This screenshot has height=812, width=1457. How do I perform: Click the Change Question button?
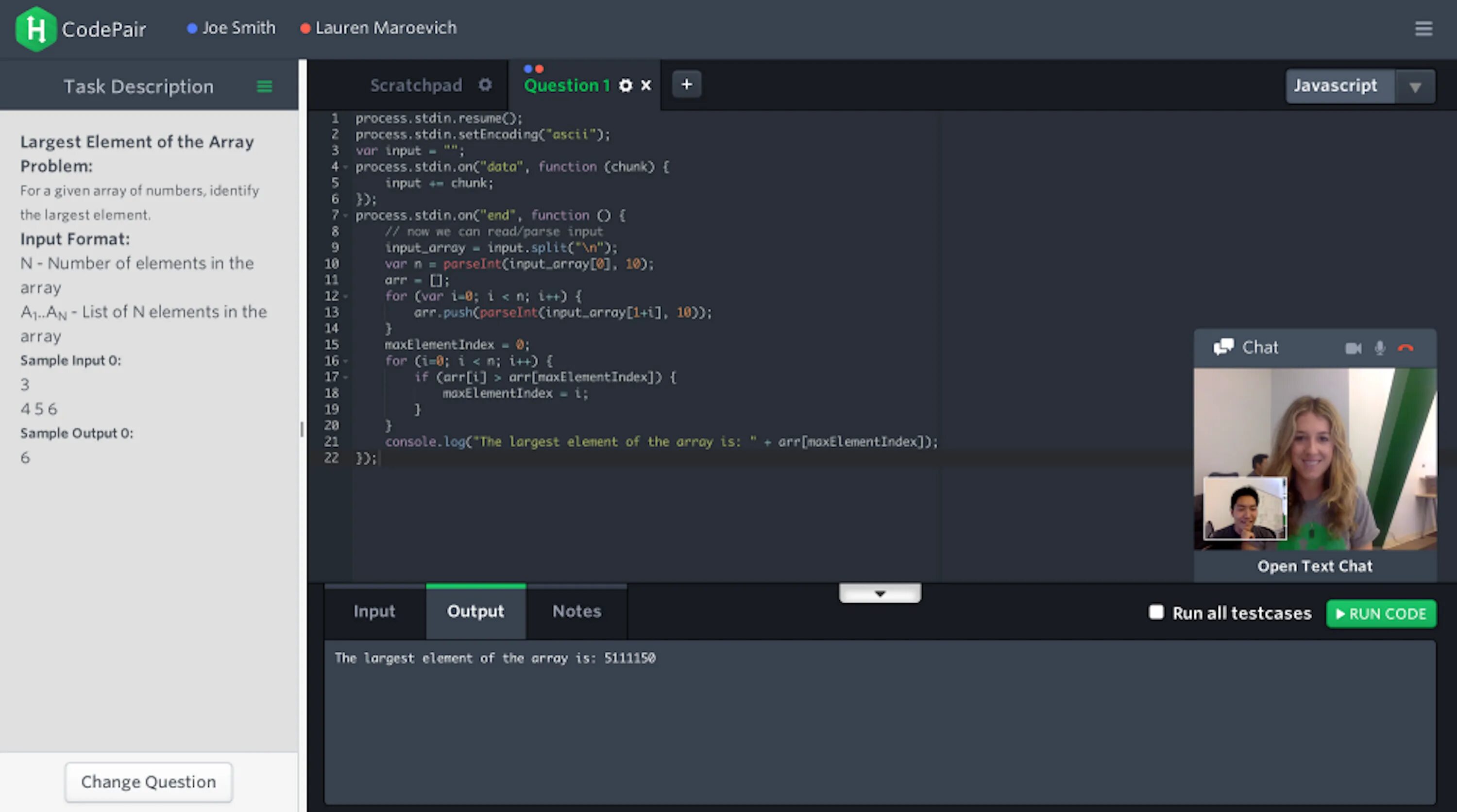pyautogui.click(x=148, y=781)
